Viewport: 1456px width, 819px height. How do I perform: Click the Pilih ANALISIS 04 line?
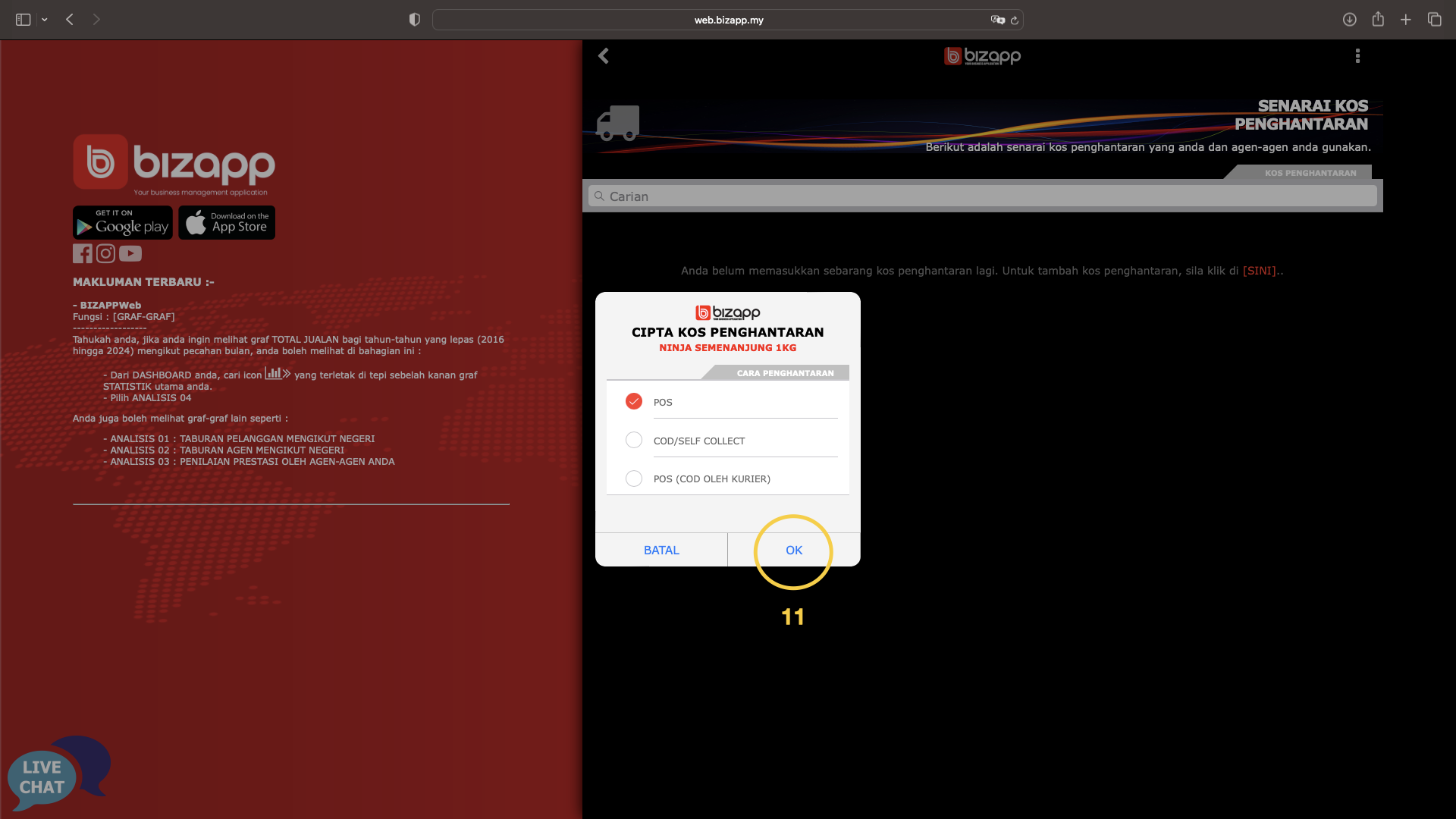coord(147,398)
